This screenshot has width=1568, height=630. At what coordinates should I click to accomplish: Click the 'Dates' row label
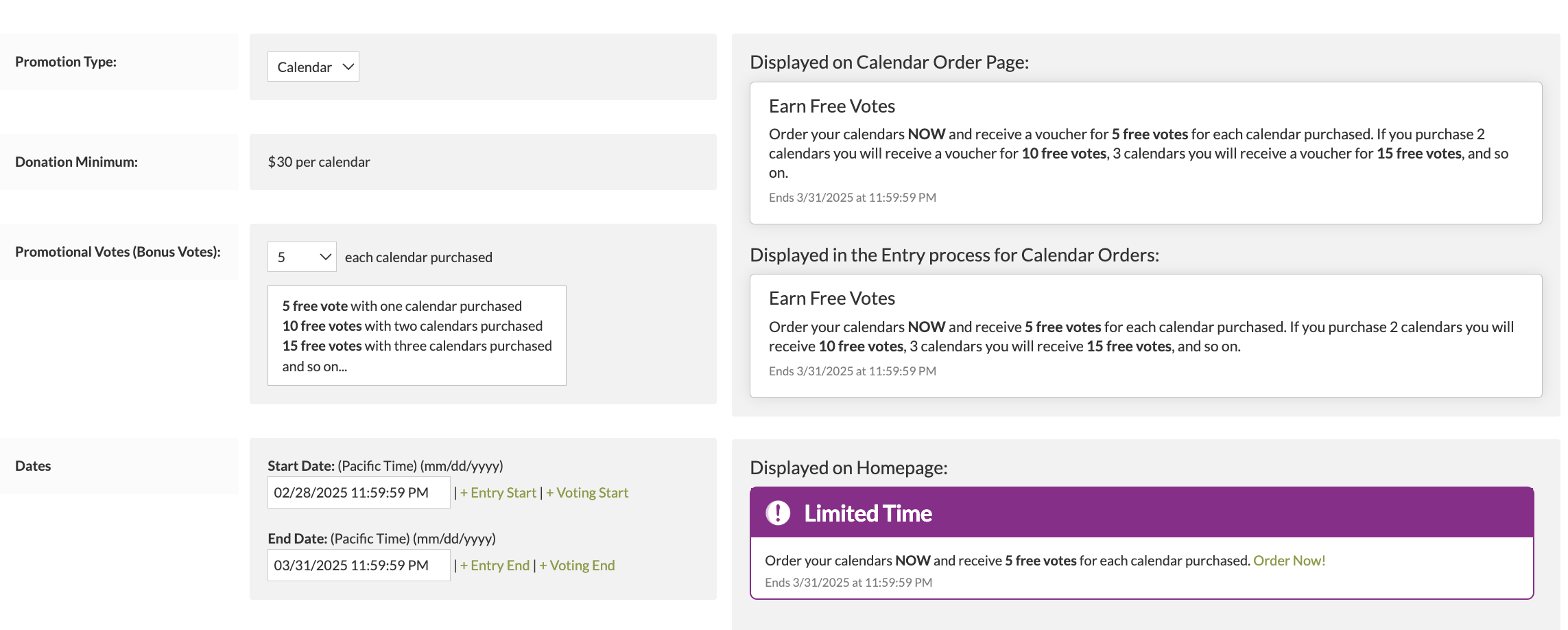coord(33,466)
